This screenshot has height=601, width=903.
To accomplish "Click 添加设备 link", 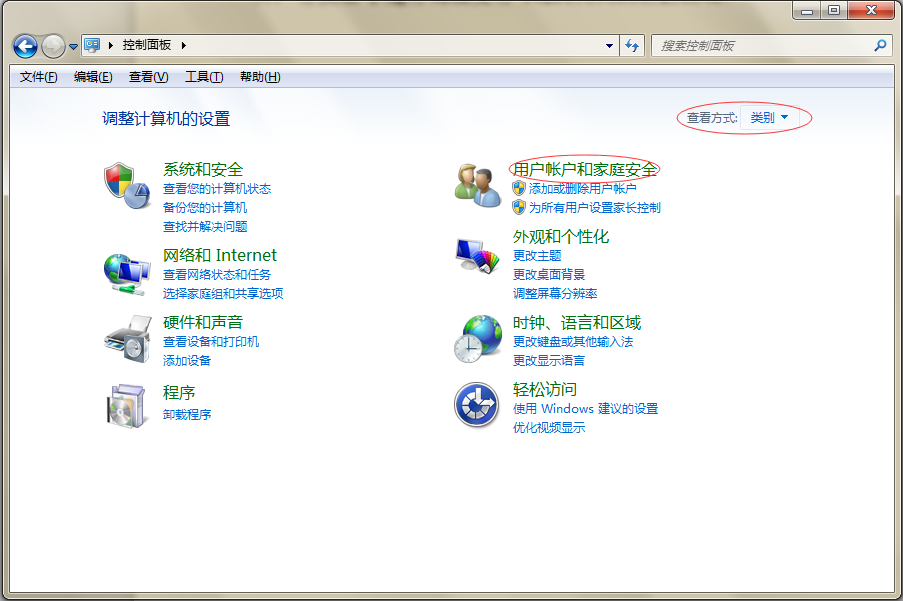I will pyautogui.click(x=187, y=360).
